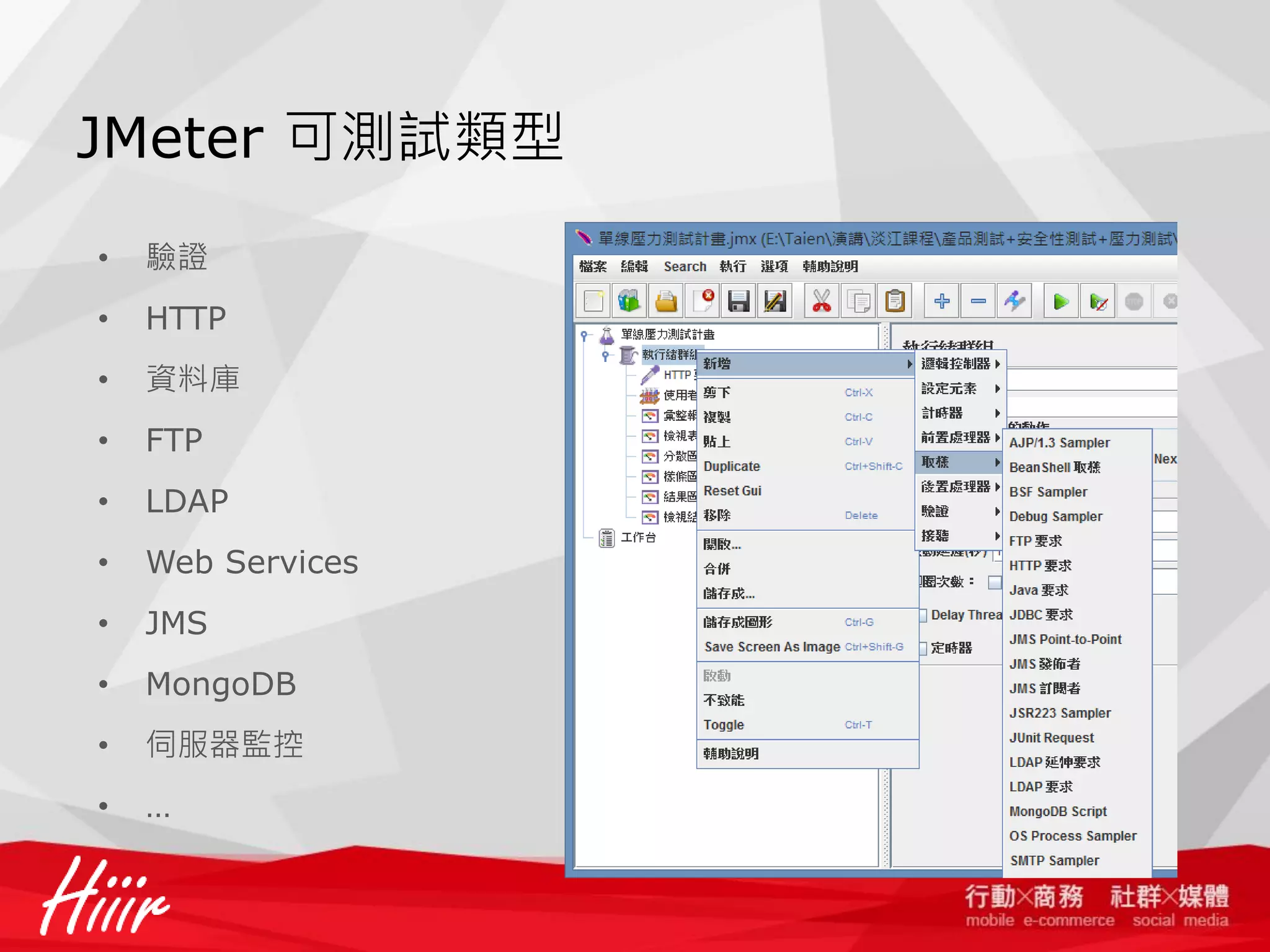
Task: Collapse the 執行緒群組 tree node
Action: (x=605, y=356)
